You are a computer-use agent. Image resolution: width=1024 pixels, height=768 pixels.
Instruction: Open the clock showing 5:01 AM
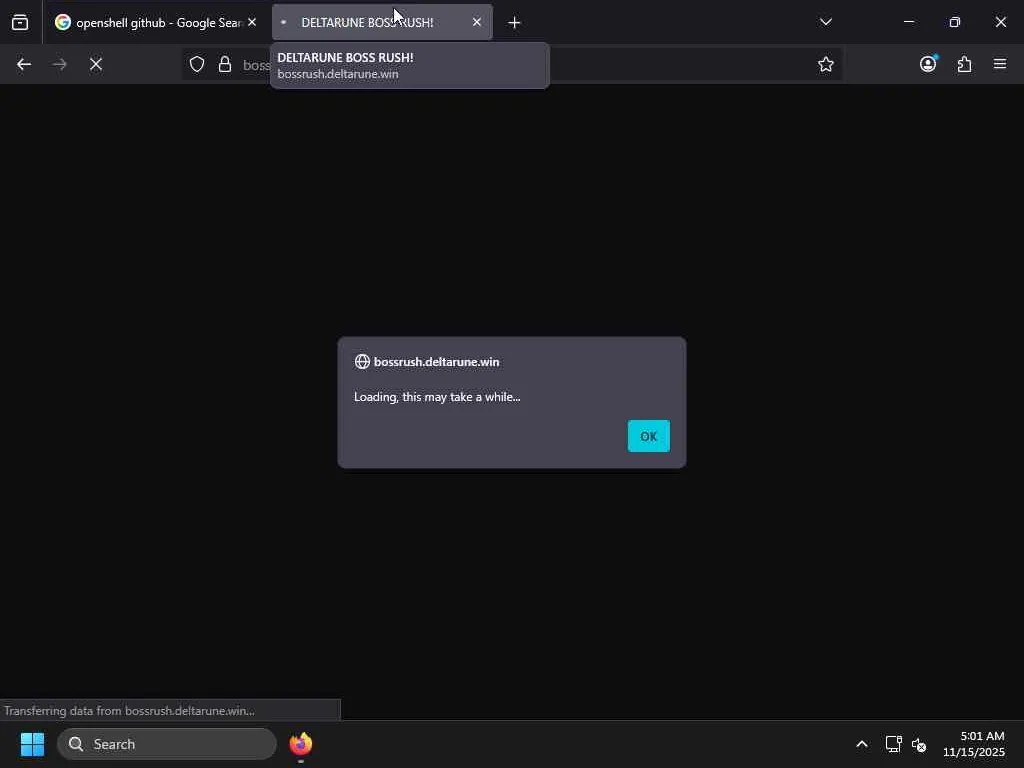(974, 744)
